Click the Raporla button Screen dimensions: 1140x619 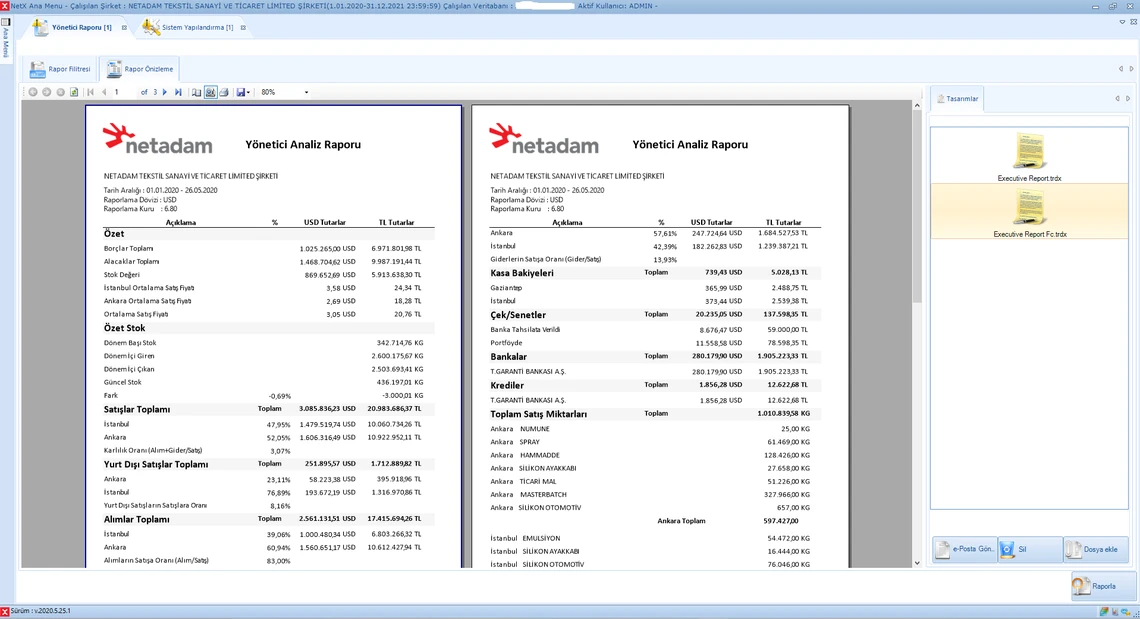(x=1102, y=586)
